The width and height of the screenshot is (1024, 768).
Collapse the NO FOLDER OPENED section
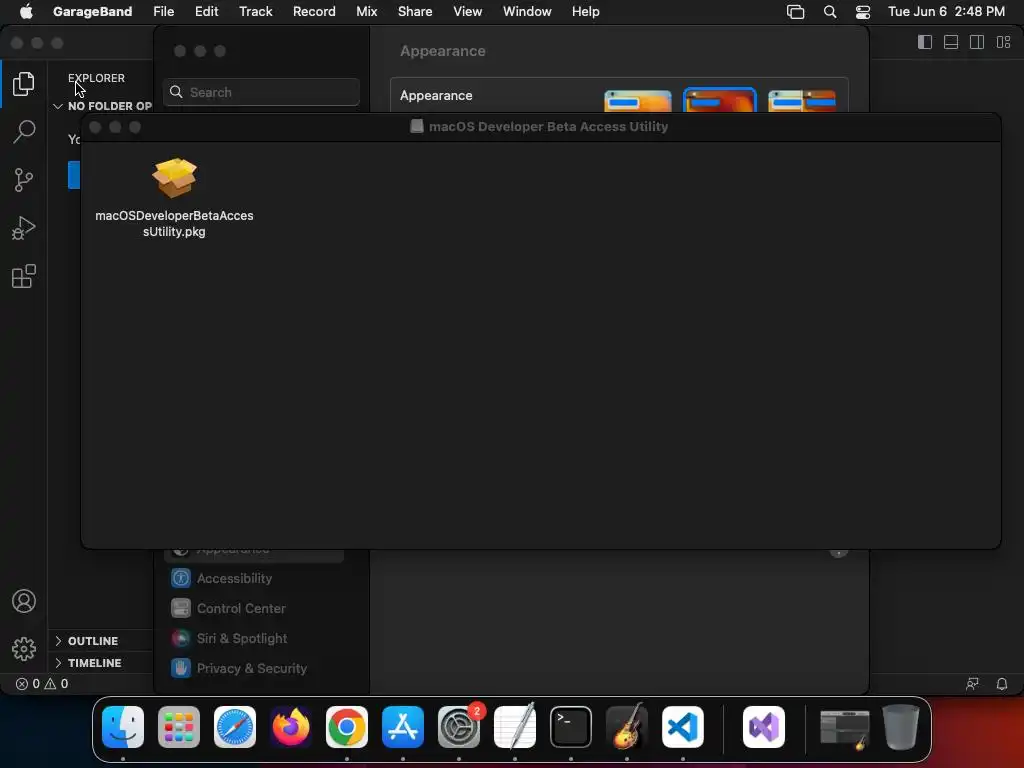click(103, 106)
